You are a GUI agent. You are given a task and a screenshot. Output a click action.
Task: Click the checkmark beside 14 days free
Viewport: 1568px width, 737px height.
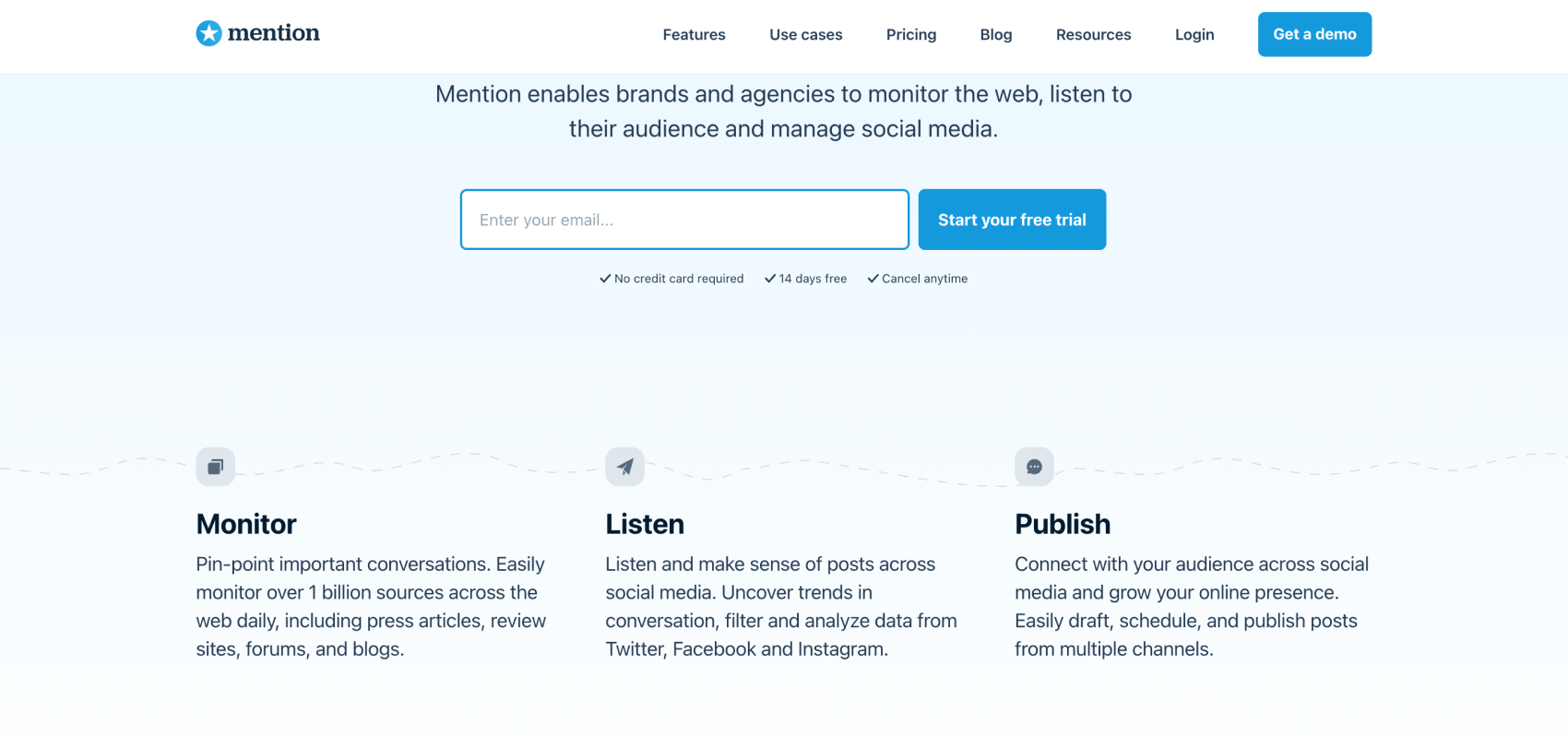[770, 279]
